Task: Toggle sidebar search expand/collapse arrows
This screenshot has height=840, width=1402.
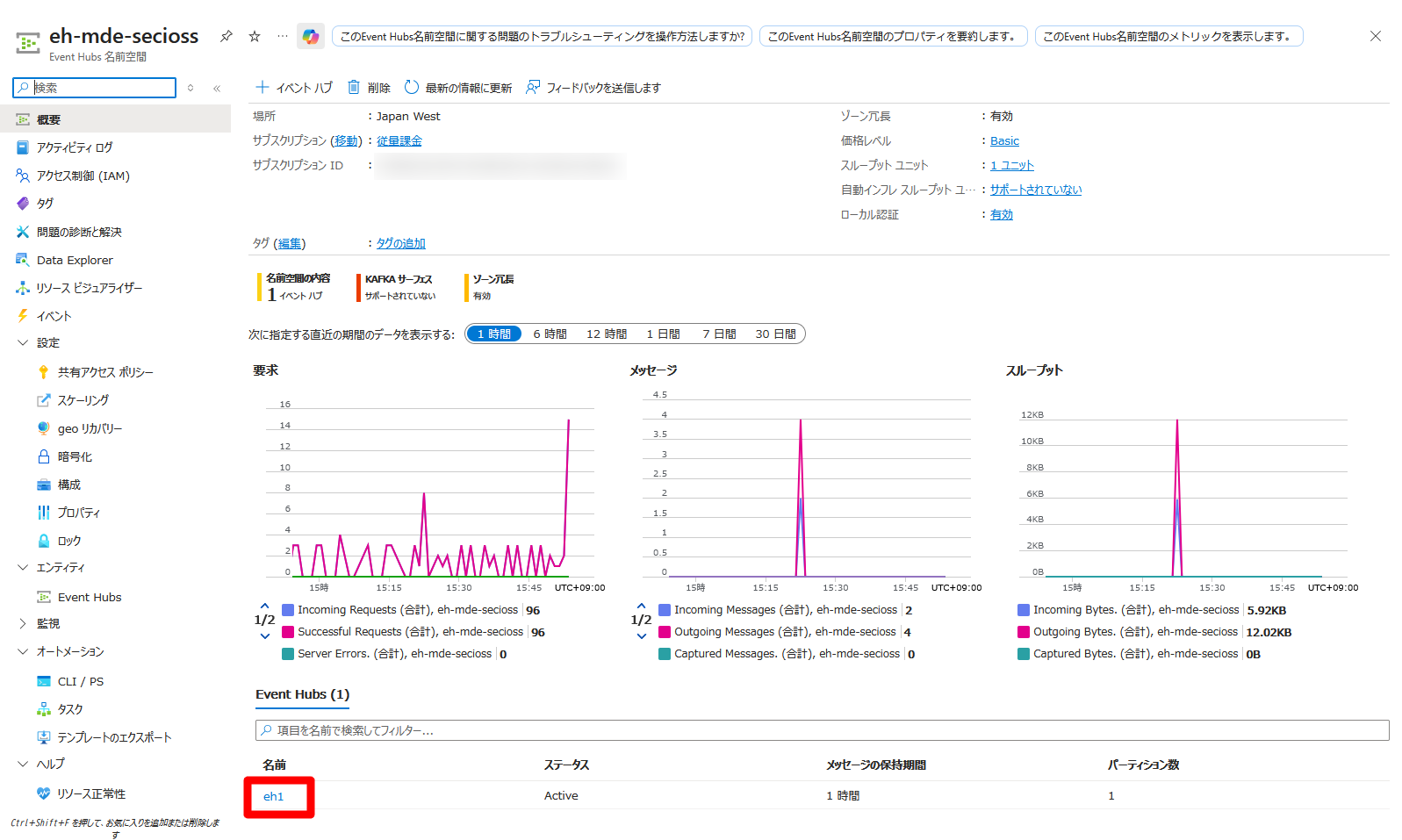Action: coord(191,88)
